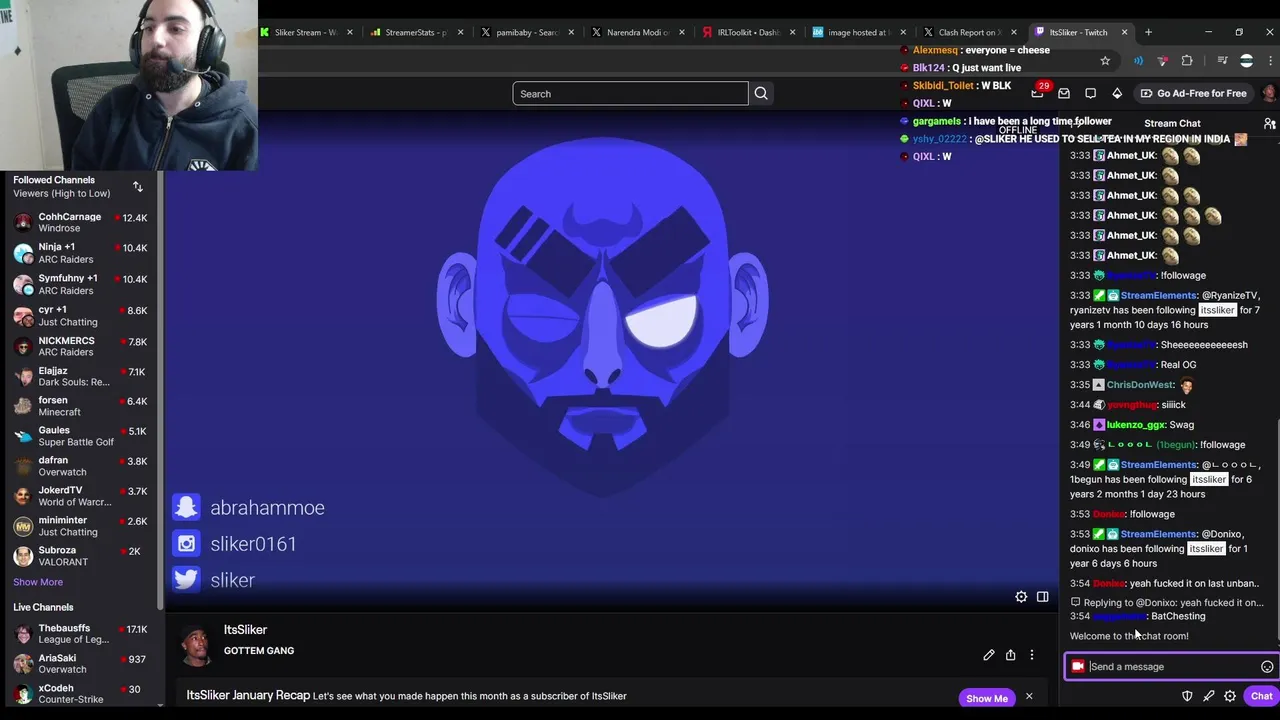Open the player settings gear icon
This screenshot has width=1280, height=720.
coord(1021,597)
